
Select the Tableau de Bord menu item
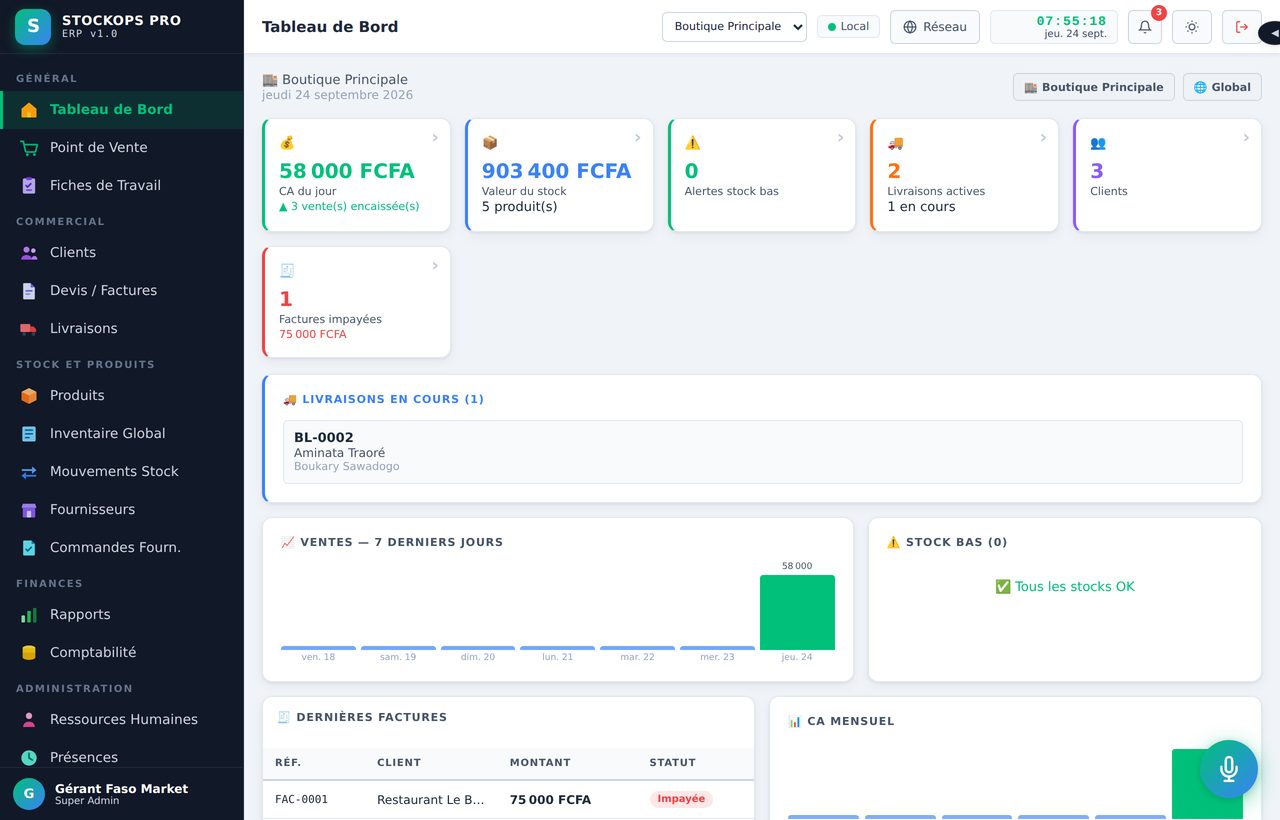pyautogui.click(x=122, y=110)
